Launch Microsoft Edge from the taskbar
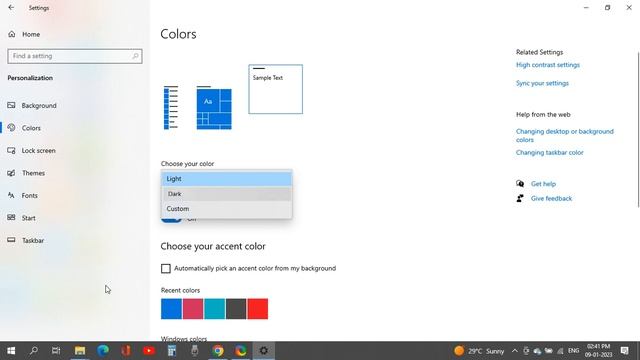This screenshot has height=360, width=640. point(103,351)
